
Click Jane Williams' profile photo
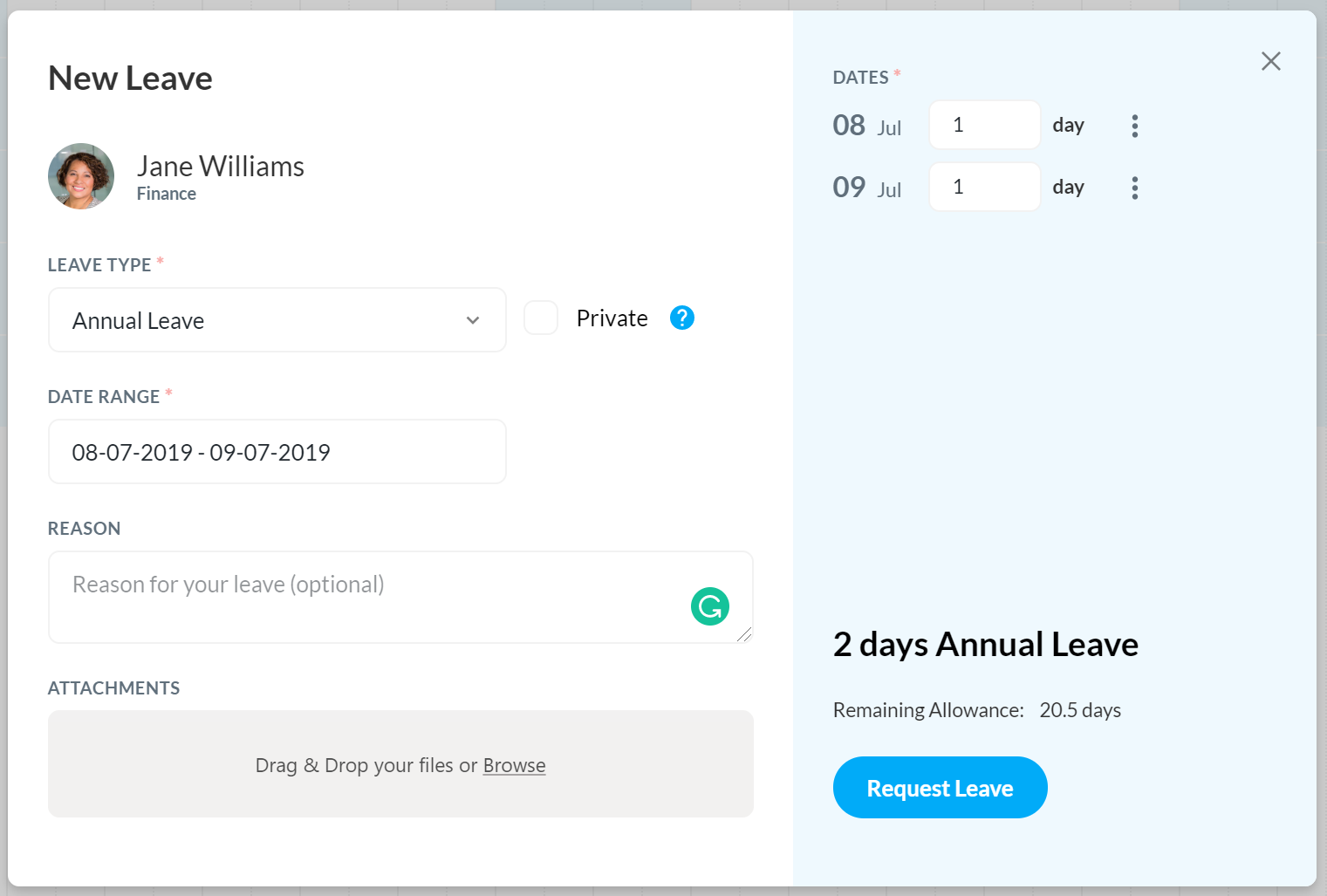[x=81, y=176]
